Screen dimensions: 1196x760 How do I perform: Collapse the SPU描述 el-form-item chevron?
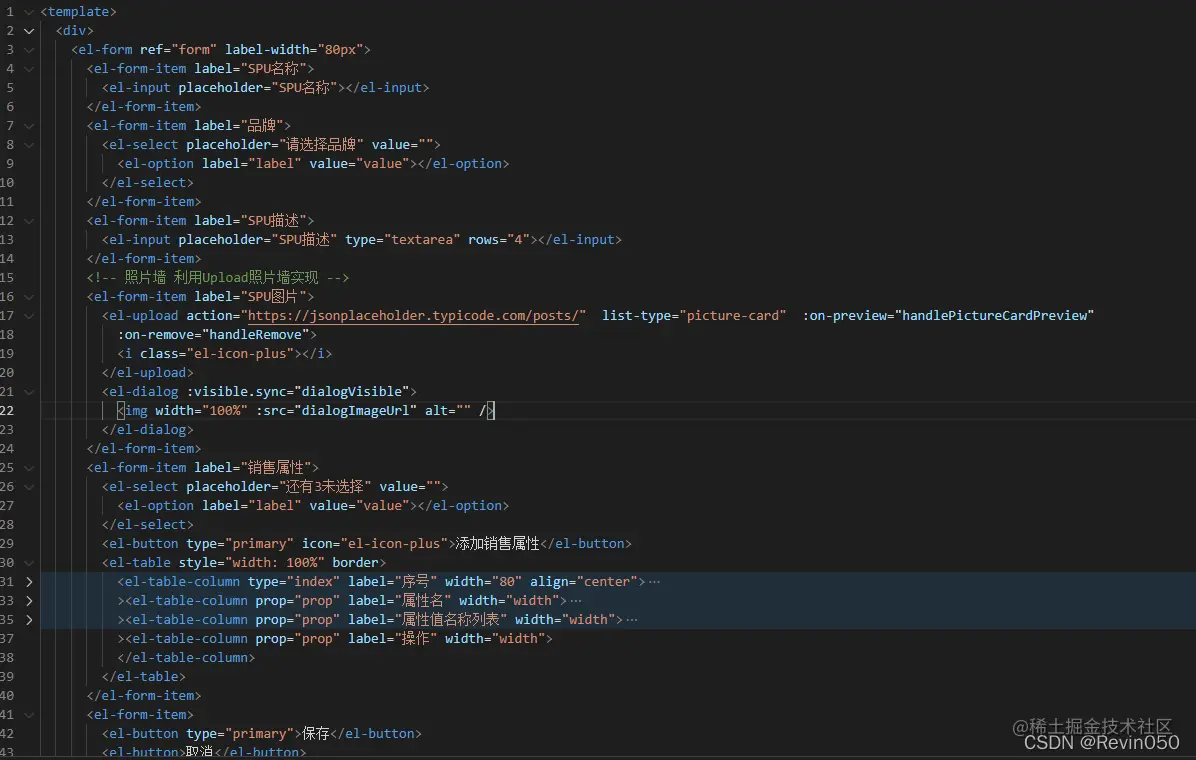(x=29, y=221)
